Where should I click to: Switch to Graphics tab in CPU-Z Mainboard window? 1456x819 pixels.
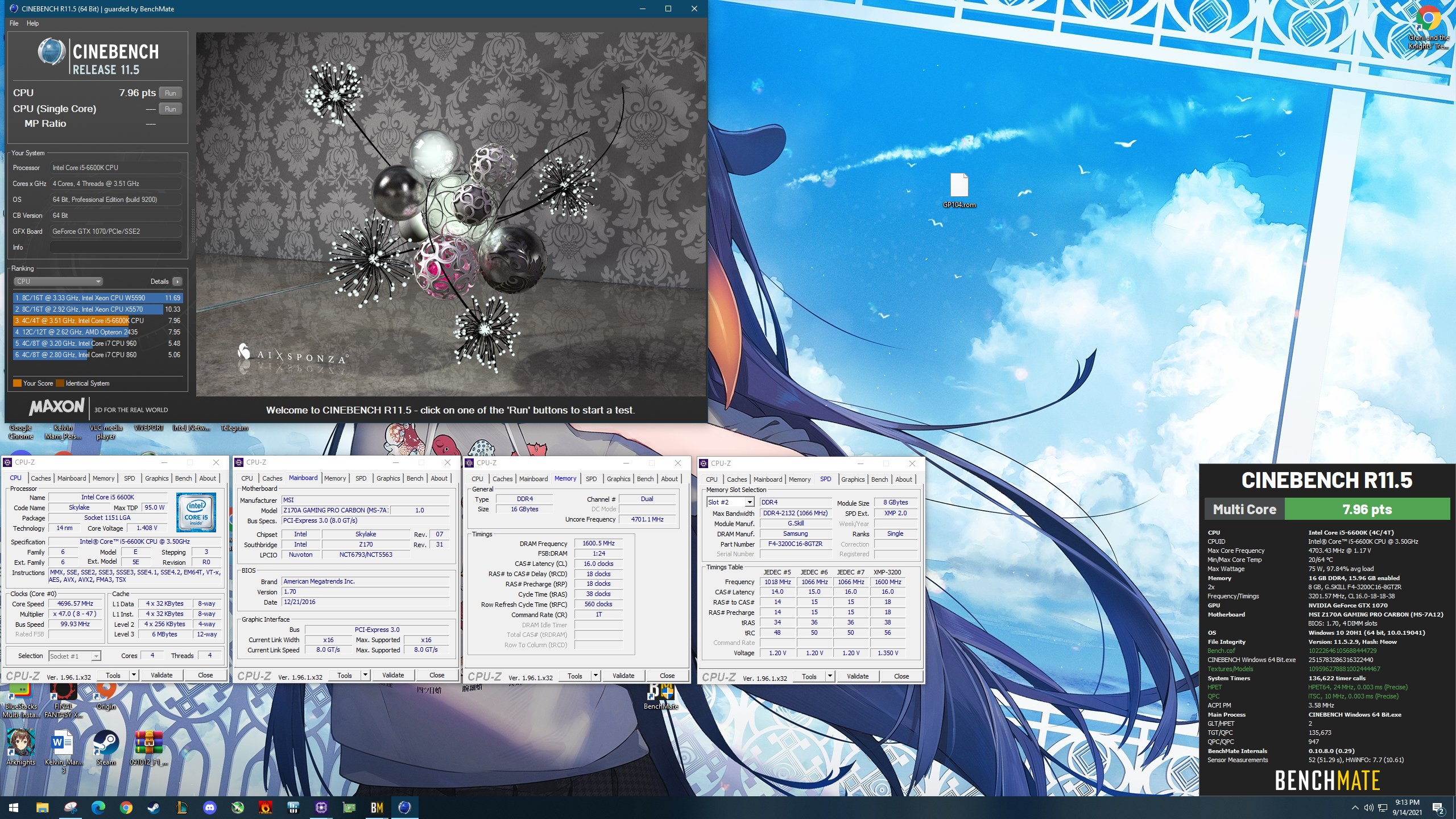click(x=388, y=478)
